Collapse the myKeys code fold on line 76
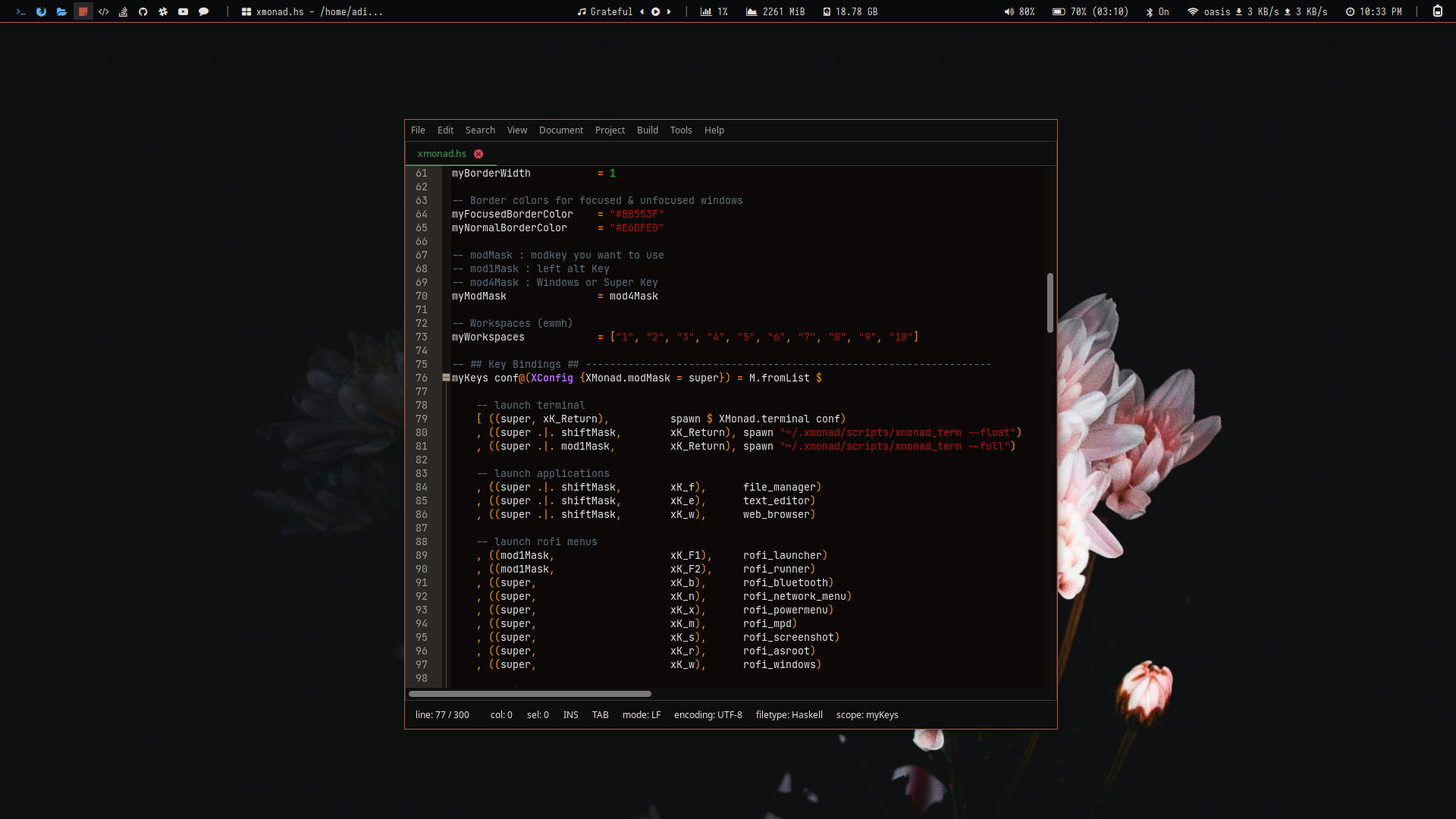The image size is (1456, 819). click(x=446, y=378)
